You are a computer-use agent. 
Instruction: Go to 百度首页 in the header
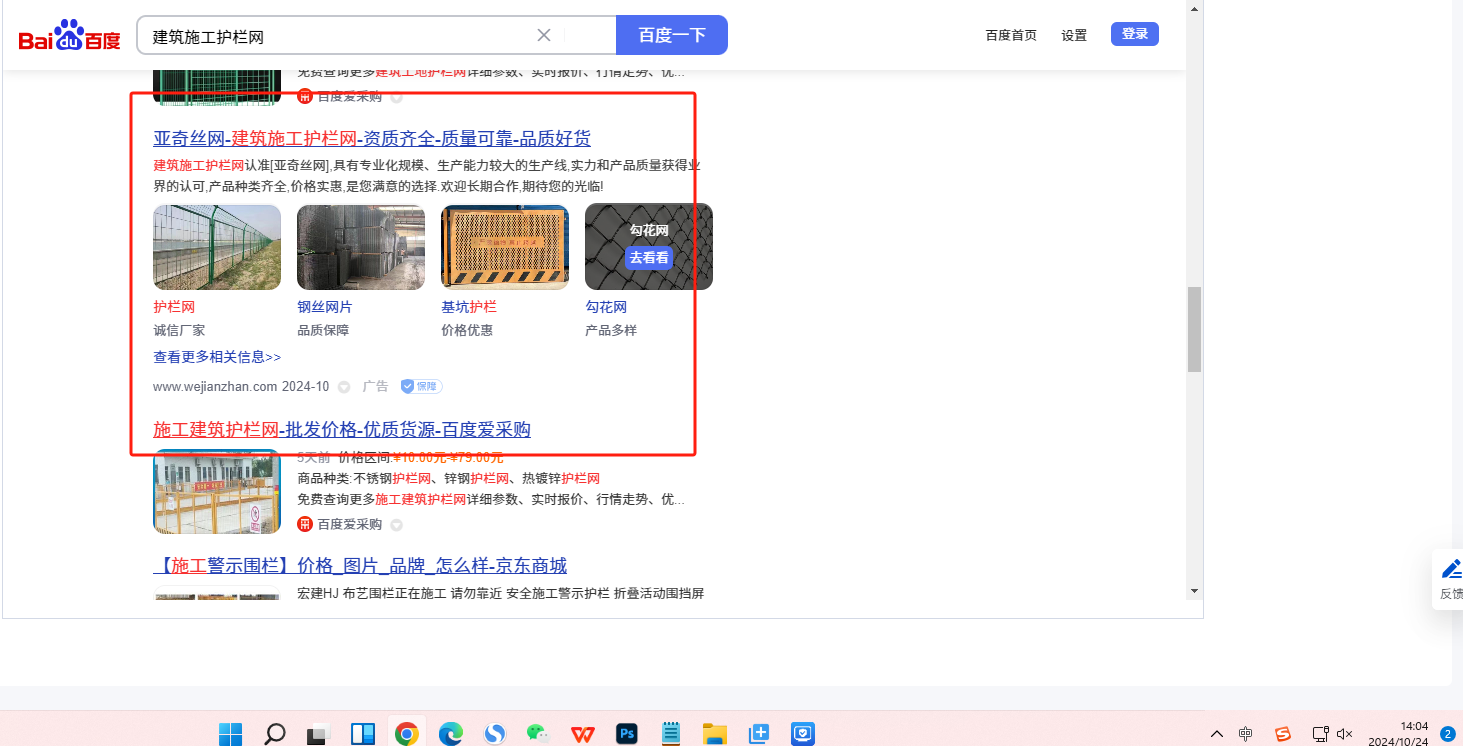point(1011,35)
